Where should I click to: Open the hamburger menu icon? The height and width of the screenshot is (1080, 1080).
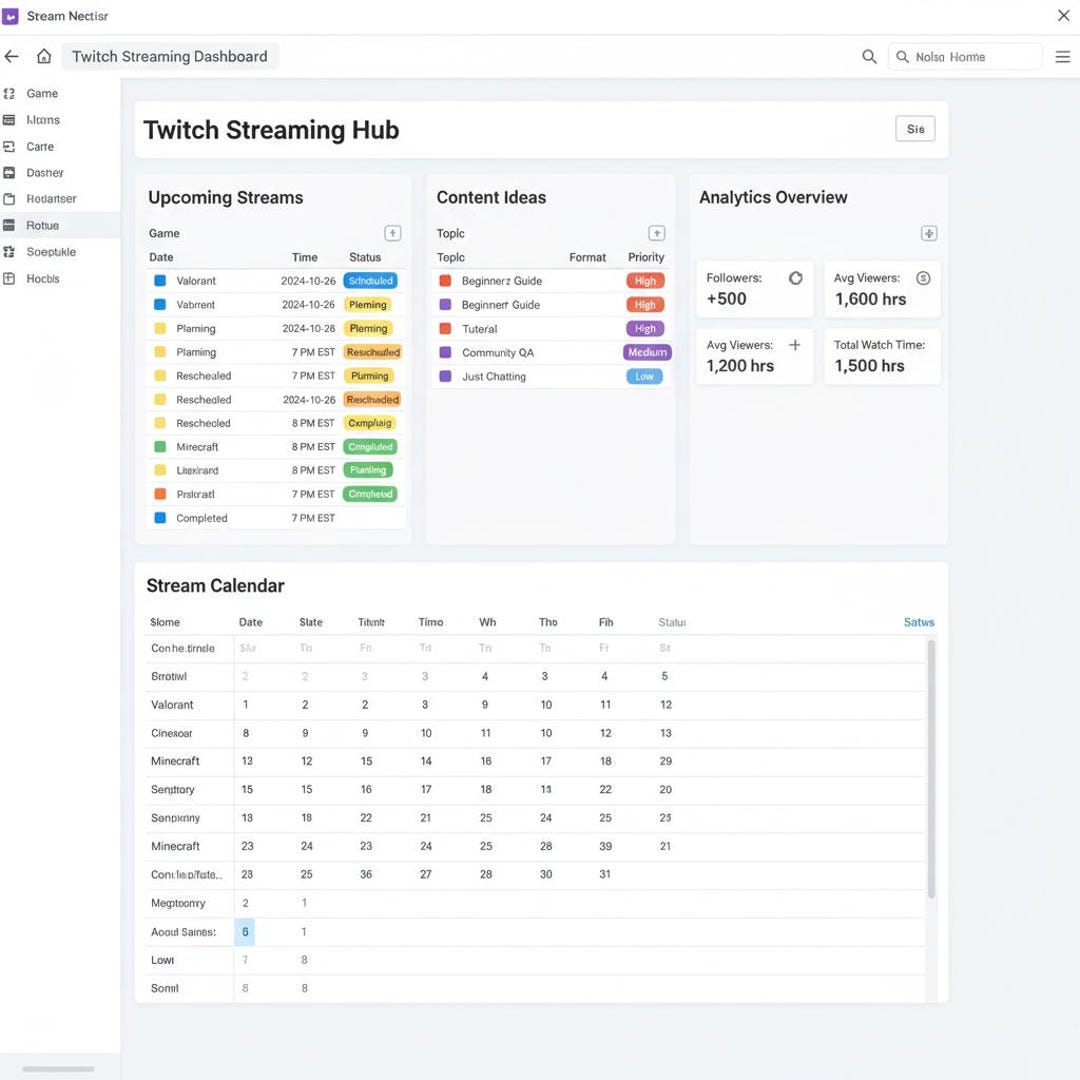[x=1063, y=56]
